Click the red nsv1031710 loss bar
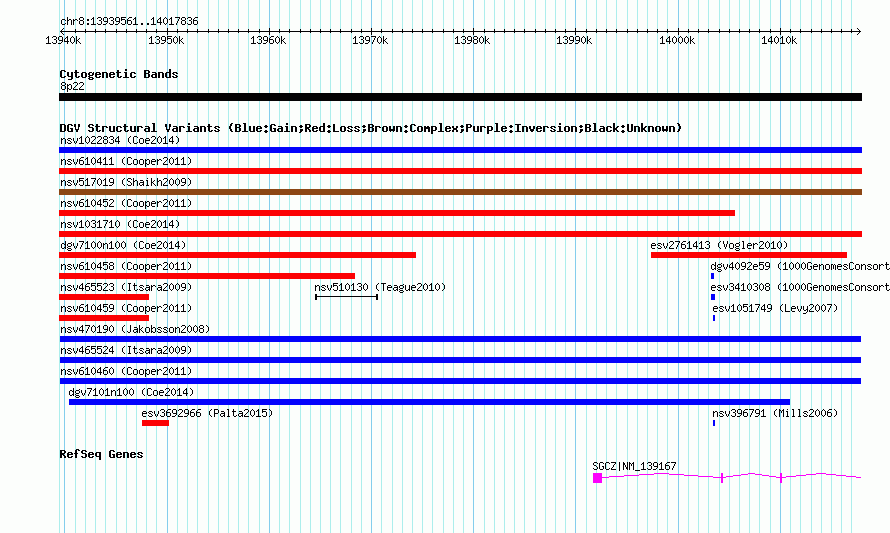The image size is (890, 533). (460, 234)
